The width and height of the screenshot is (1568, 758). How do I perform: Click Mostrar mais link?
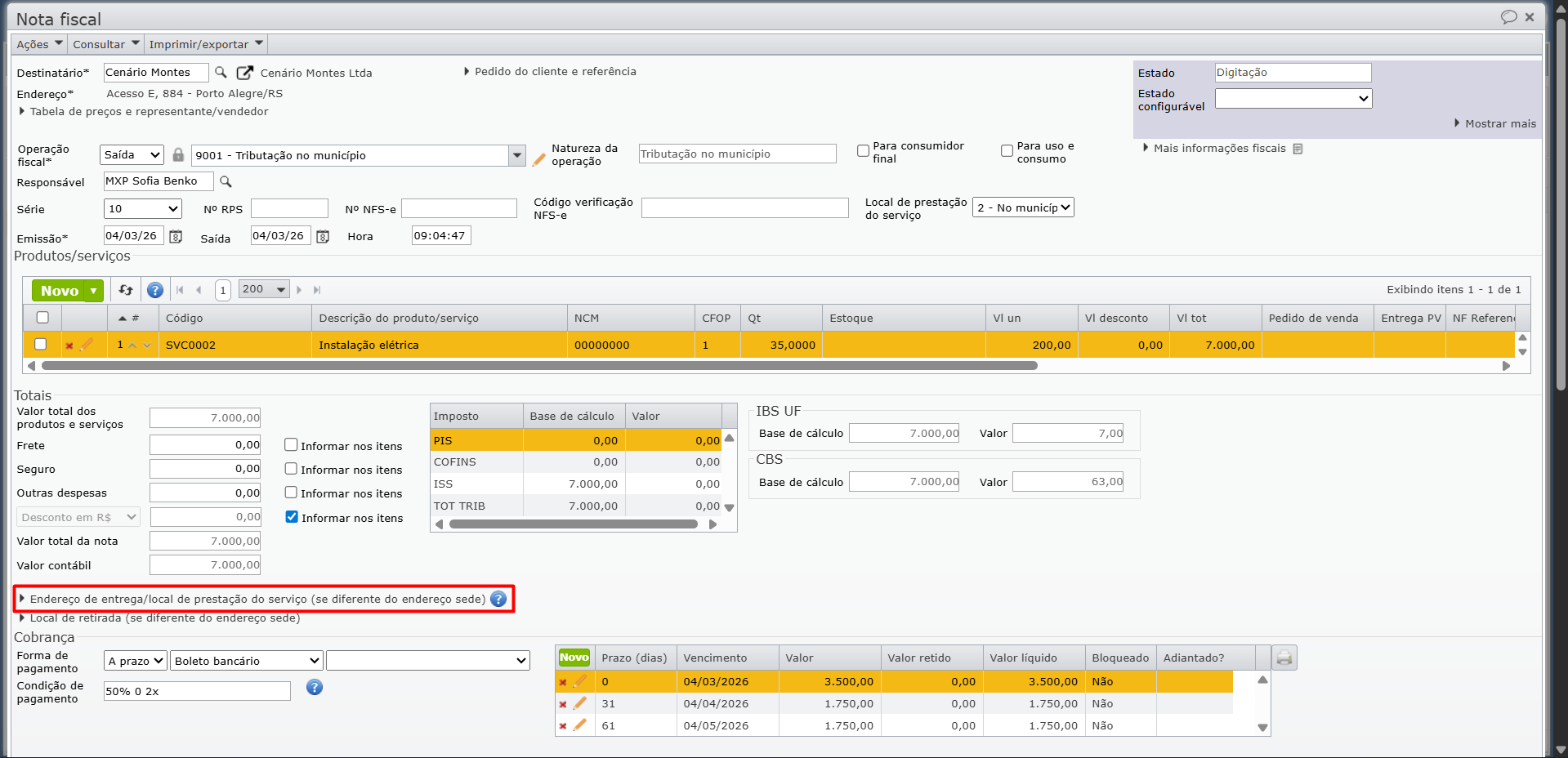[1499, 123]
